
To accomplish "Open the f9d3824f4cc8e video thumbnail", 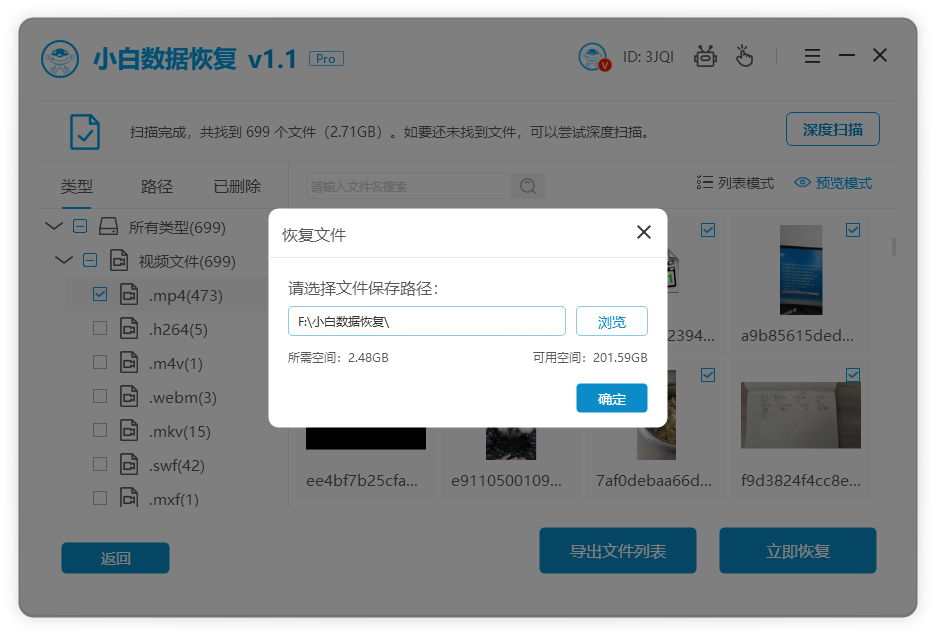I will (801, 415).
